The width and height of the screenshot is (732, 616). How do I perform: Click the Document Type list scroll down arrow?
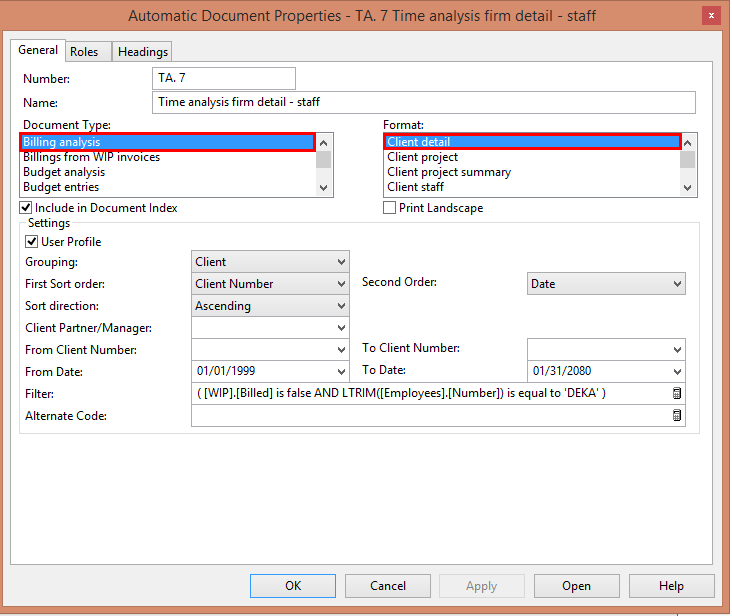[x=324, y=188]
